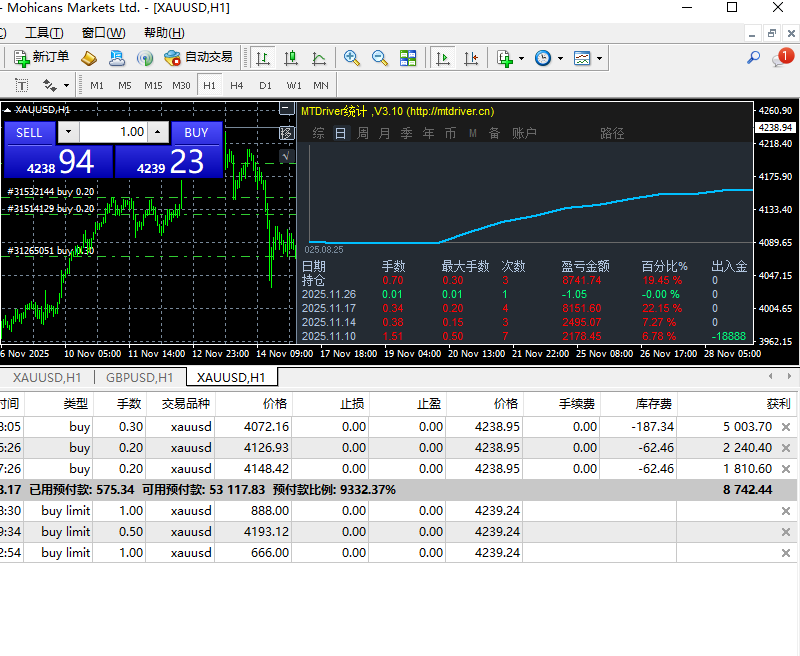Open the chart templates dropdown arrow
Viewport: 800px width, 656px height.
pyautogui.click(x=599, y=59)
